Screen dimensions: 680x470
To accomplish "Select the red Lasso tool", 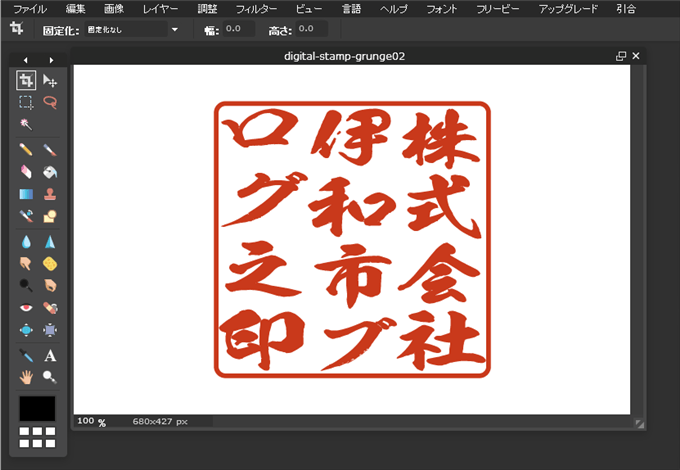I will coord(50,102).
